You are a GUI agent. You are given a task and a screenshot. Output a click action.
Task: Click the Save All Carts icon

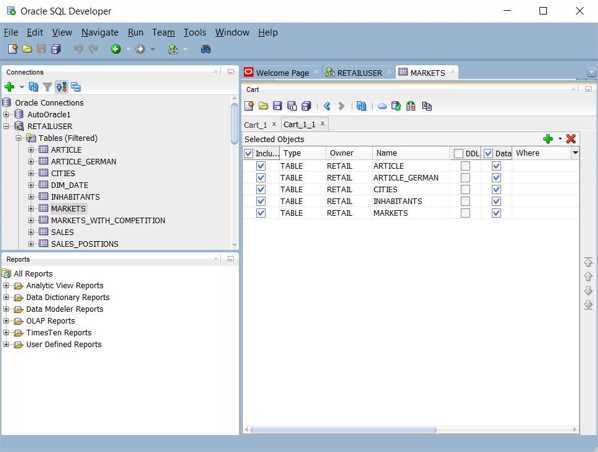[x=306, y=106]
